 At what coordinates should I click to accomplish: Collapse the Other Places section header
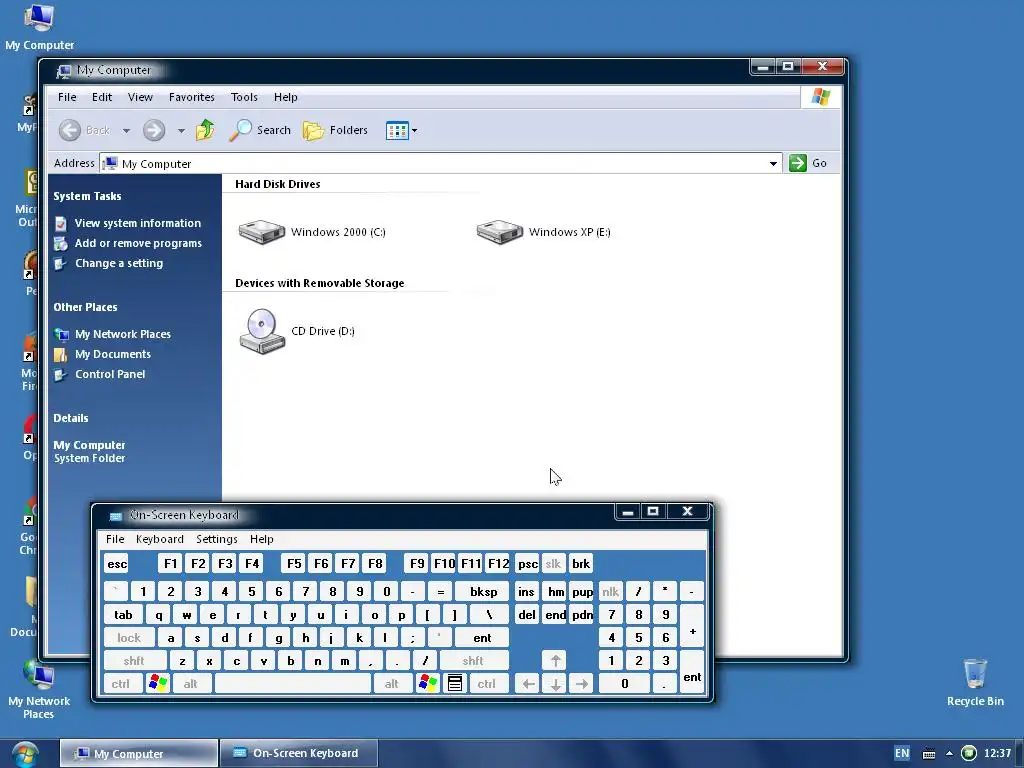coord(86,307)
